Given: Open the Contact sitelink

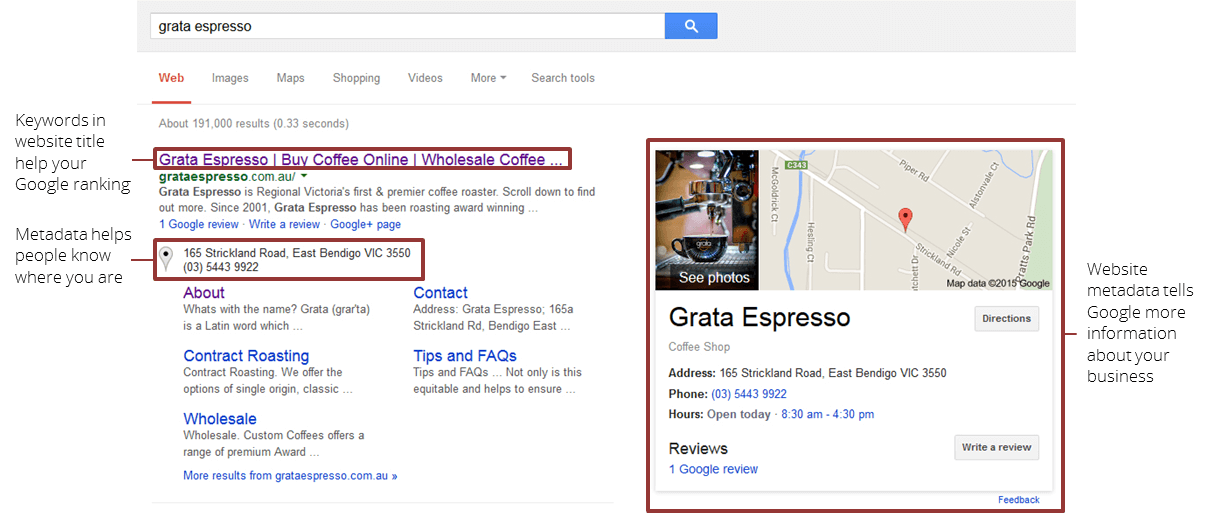Looking at the screenshot, I should tap(441, 293).
